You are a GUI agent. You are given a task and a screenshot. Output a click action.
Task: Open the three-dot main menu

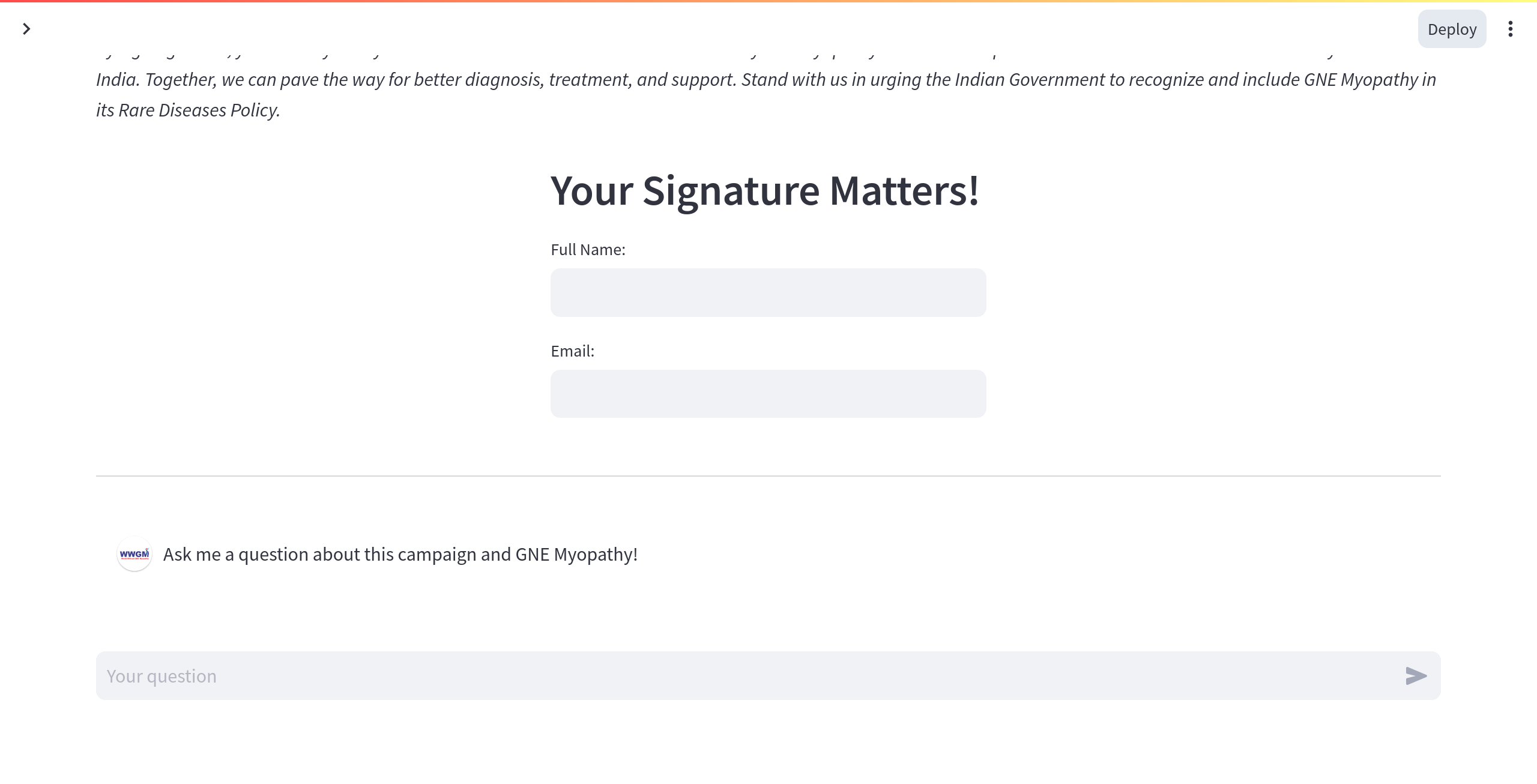pyautogui.click(x=1510, y=29)
